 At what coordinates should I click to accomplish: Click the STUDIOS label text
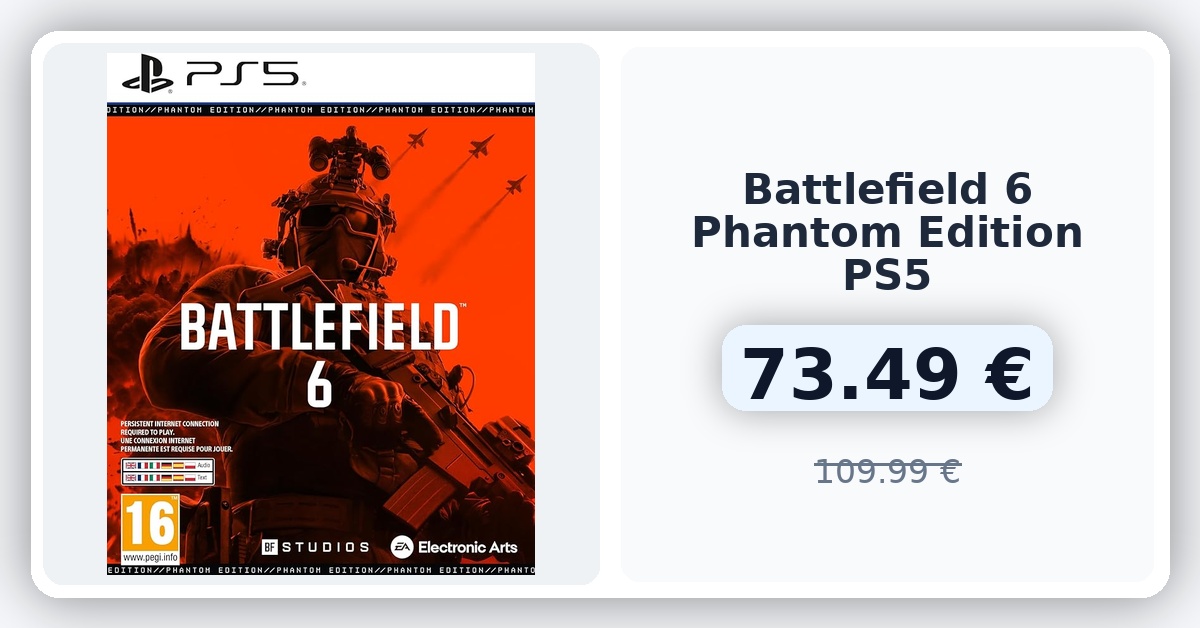[x=324, y=547]
